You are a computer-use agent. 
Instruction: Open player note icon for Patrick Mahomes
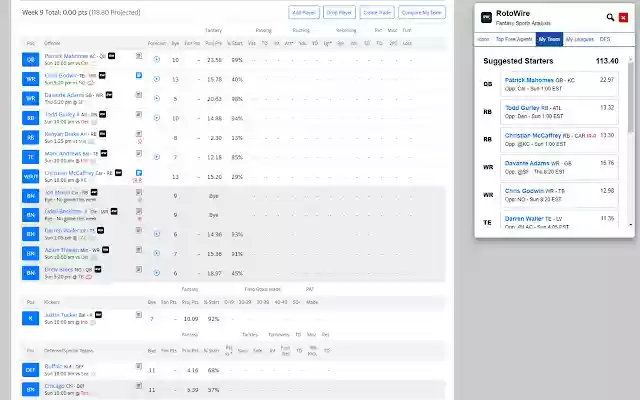pyautogui.click(x=139, y=56)
